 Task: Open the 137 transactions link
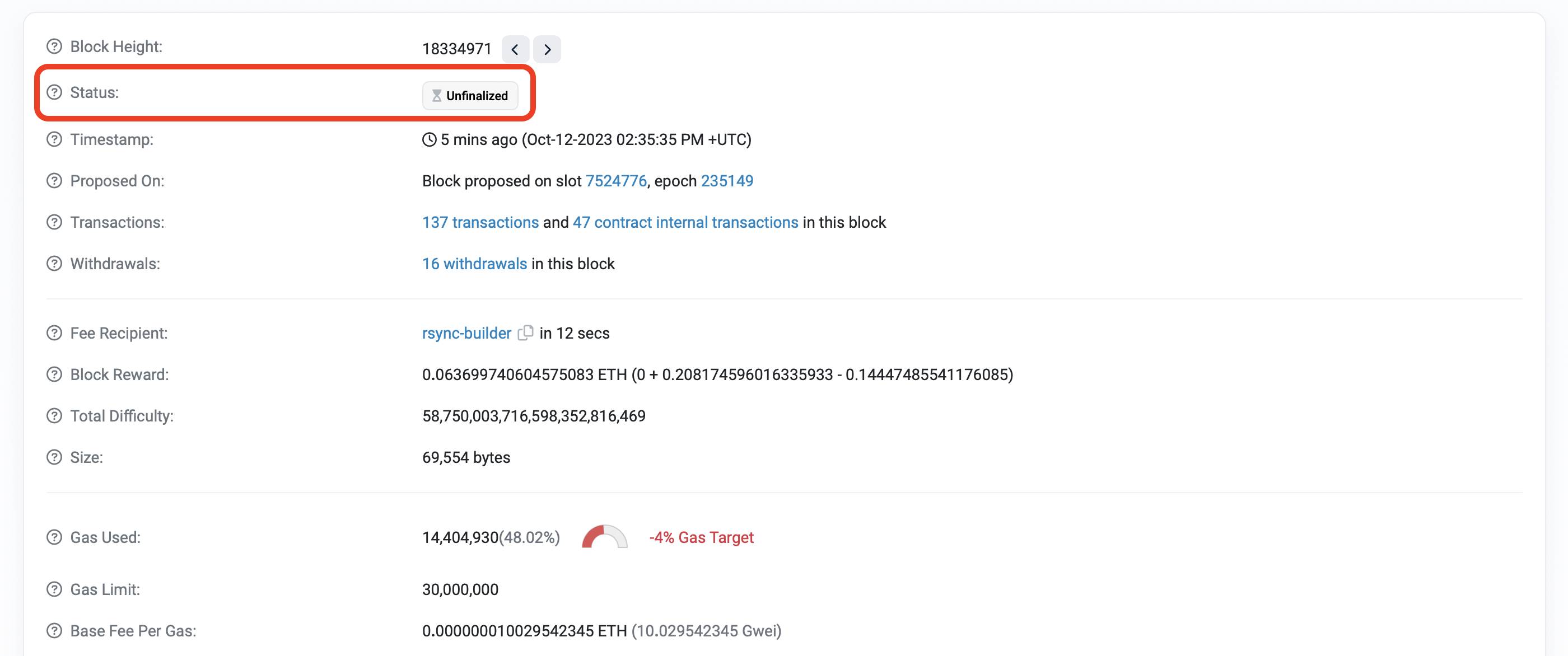tap(480, 222)
